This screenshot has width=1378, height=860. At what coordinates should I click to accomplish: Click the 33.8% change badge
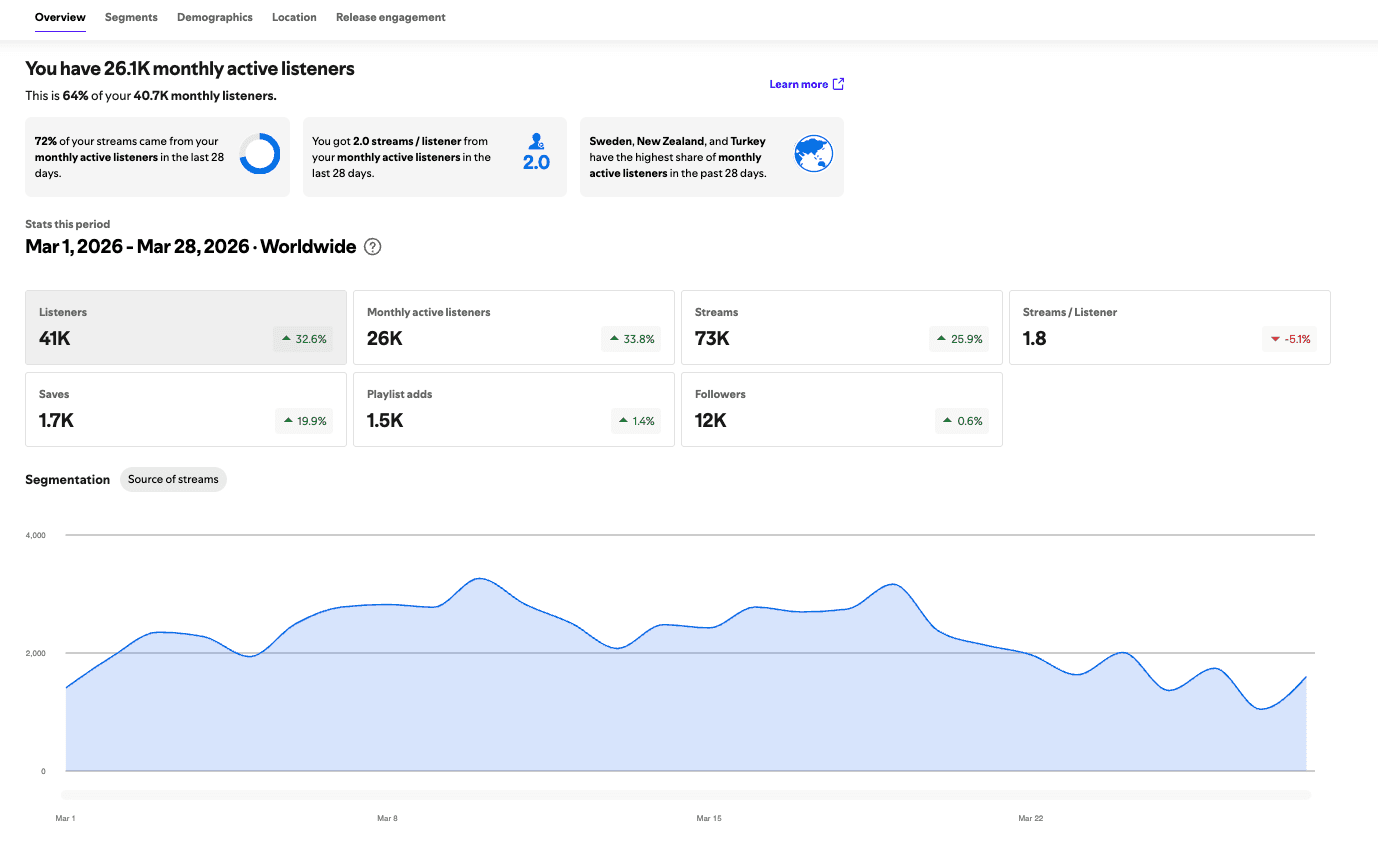[x=632, y=339]
